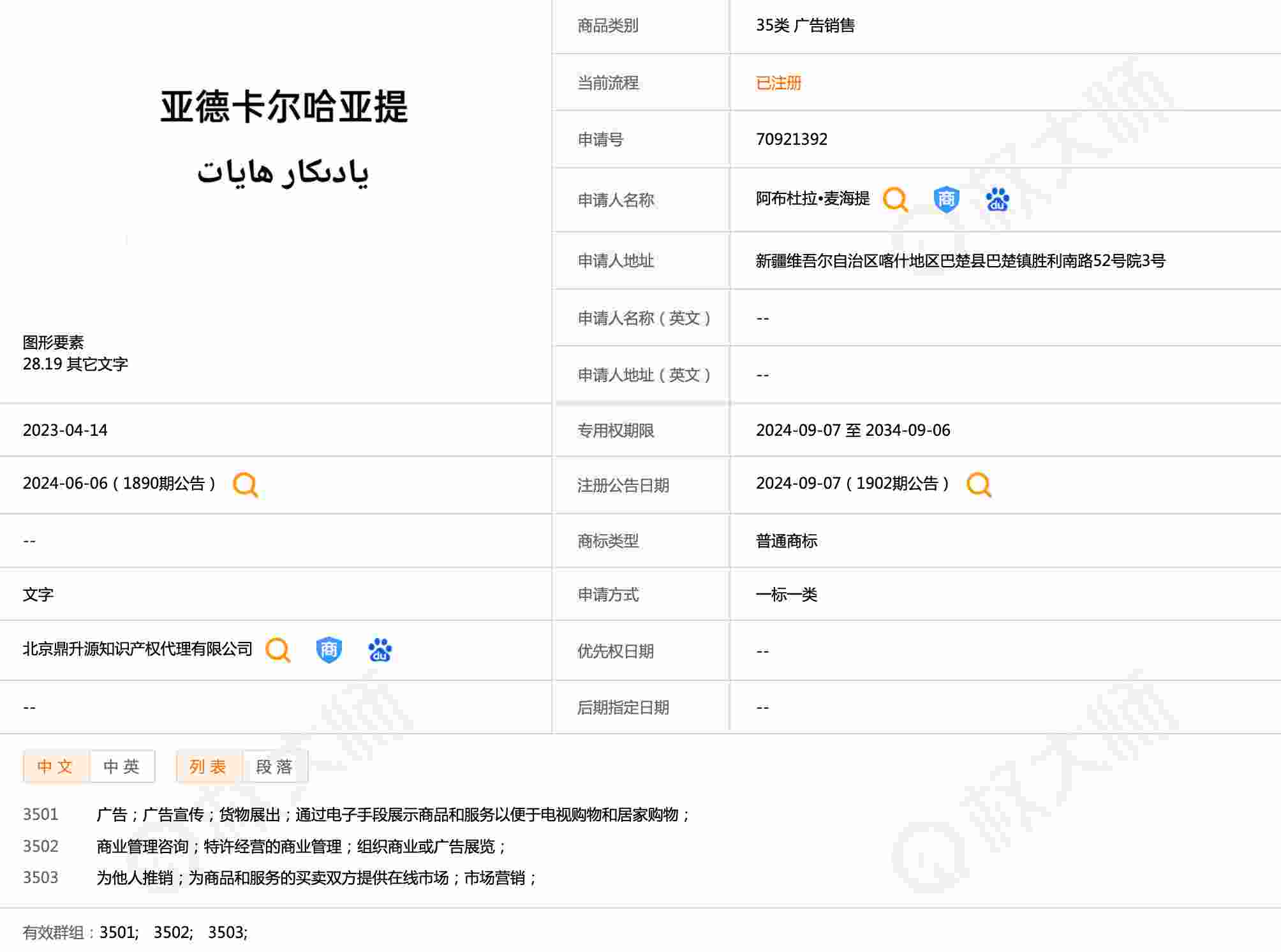Select 段落 paragraph display mode

[x=275, y=766]
